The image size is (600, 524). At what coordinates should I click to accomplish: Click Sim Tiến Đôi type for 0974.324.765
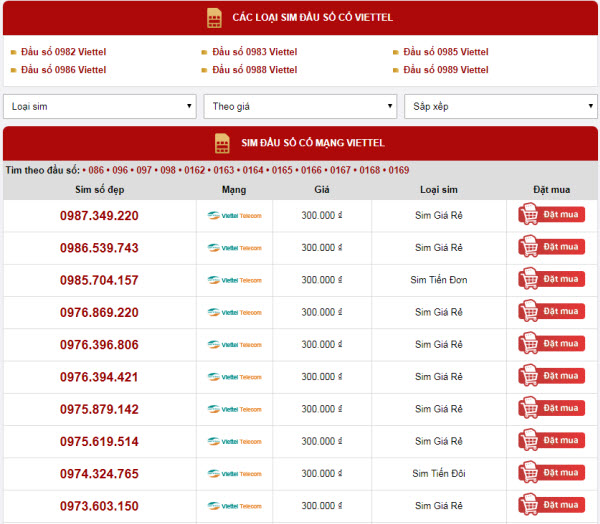(439, 473)
